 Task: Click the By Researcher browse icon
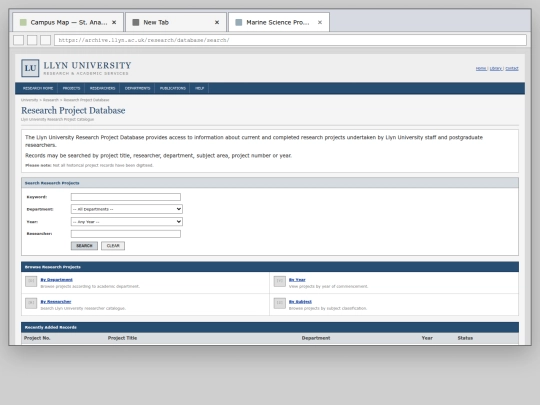point(31,303)
